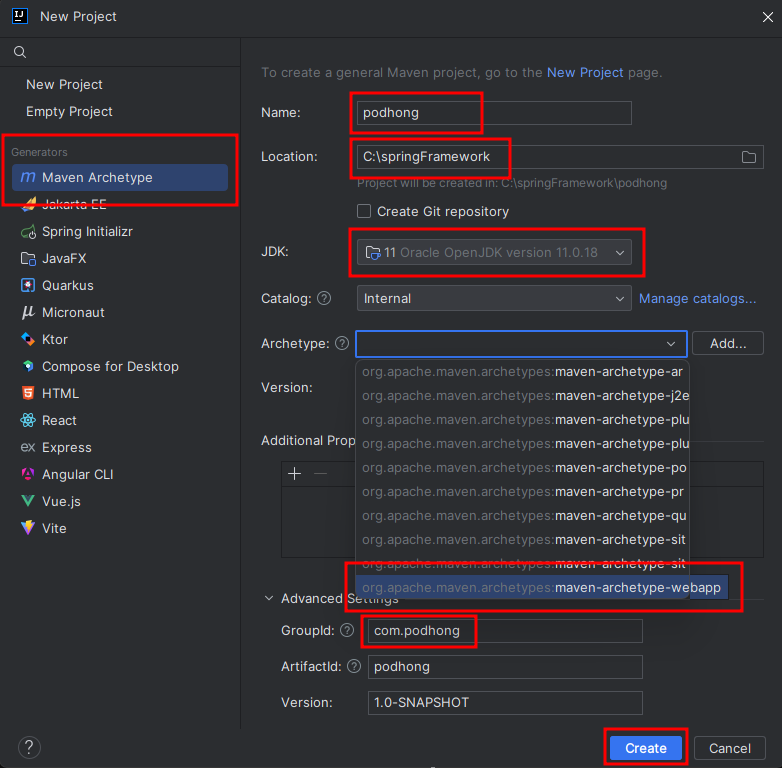Browse location with the folder icon
782x768 pixels.
[x=749, y=157]
